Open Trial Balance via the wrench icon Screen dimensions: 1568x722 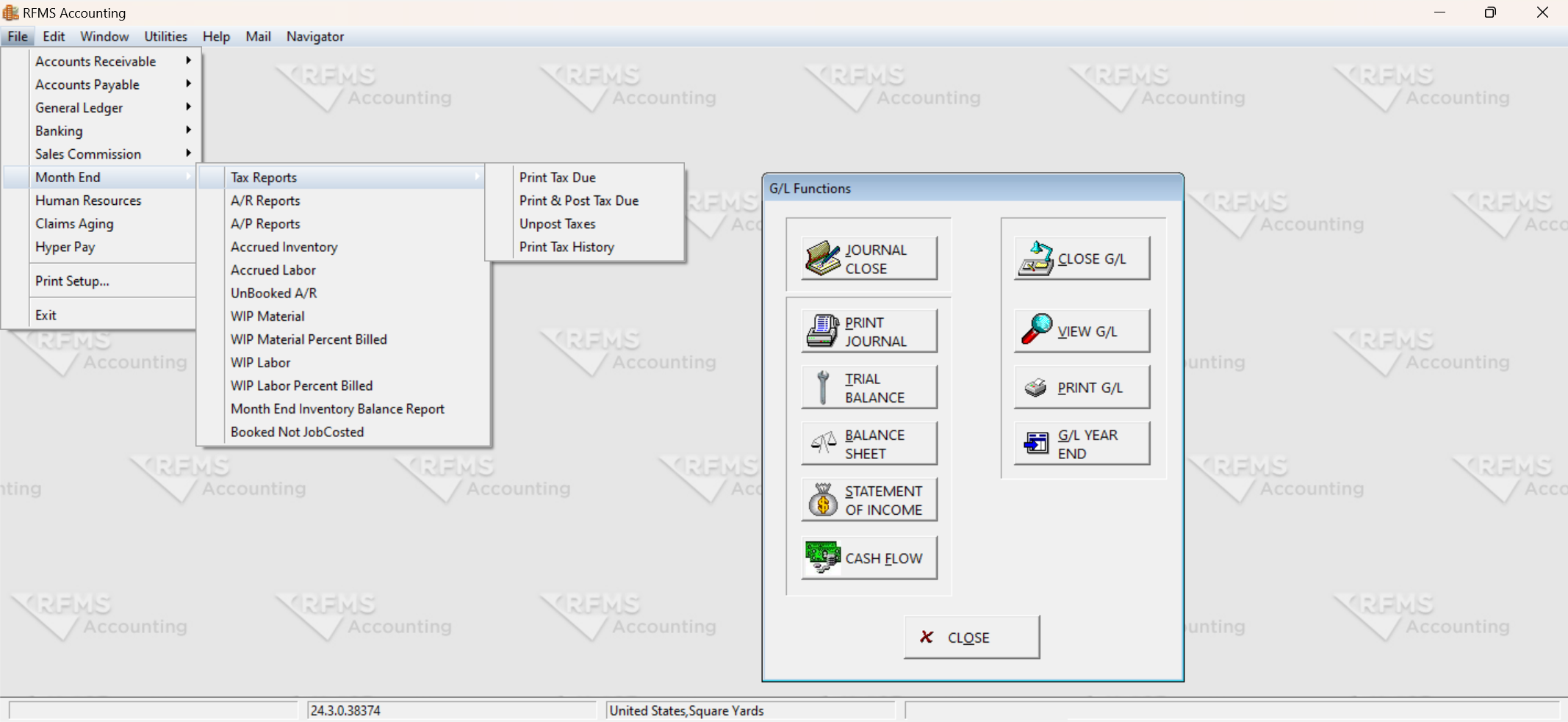(868, 387)
